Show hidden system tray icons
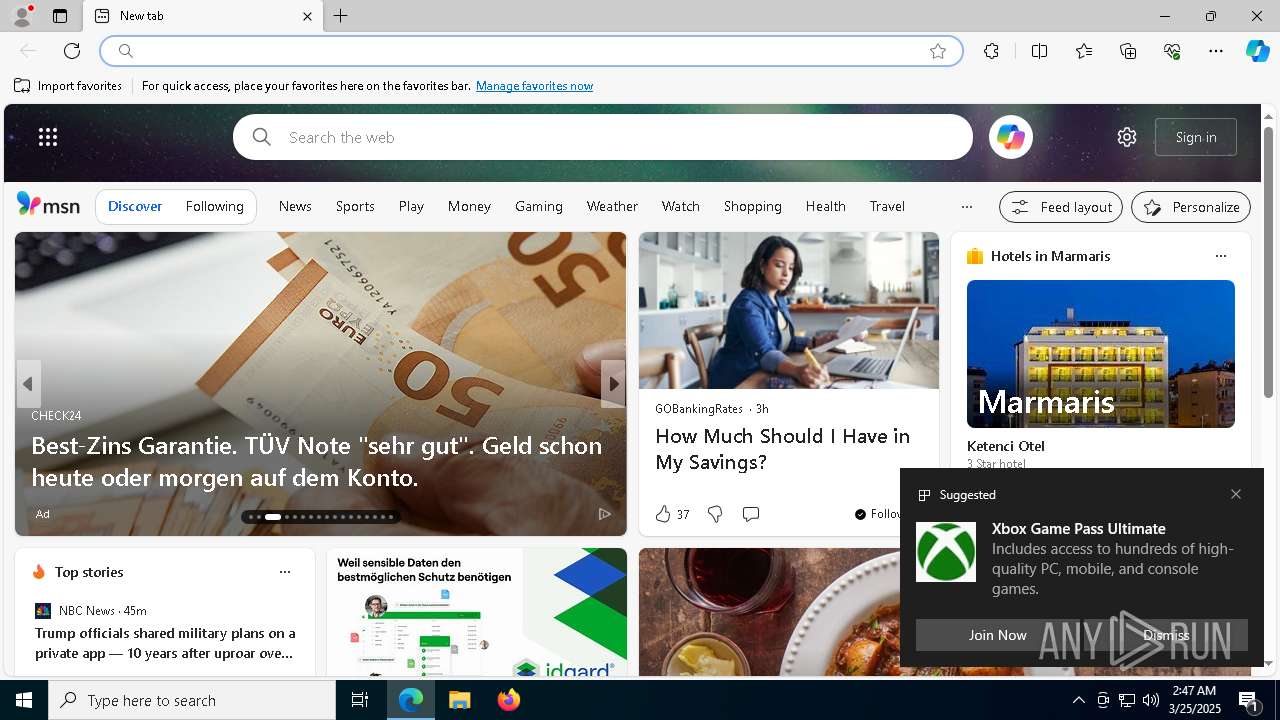1280x720 pixels. point(1078,700)
